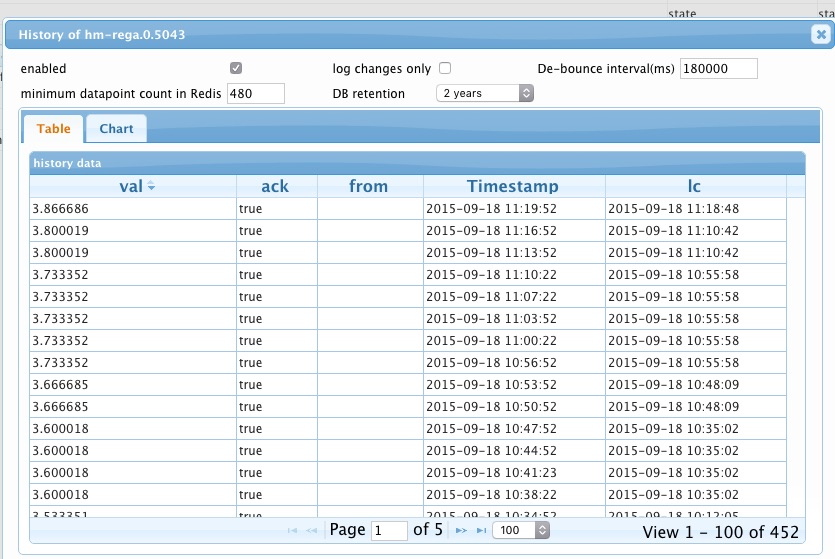Viewport: 835px width, 559px height.
Task: Click the val column sort arrow icon
Action: 151,186
